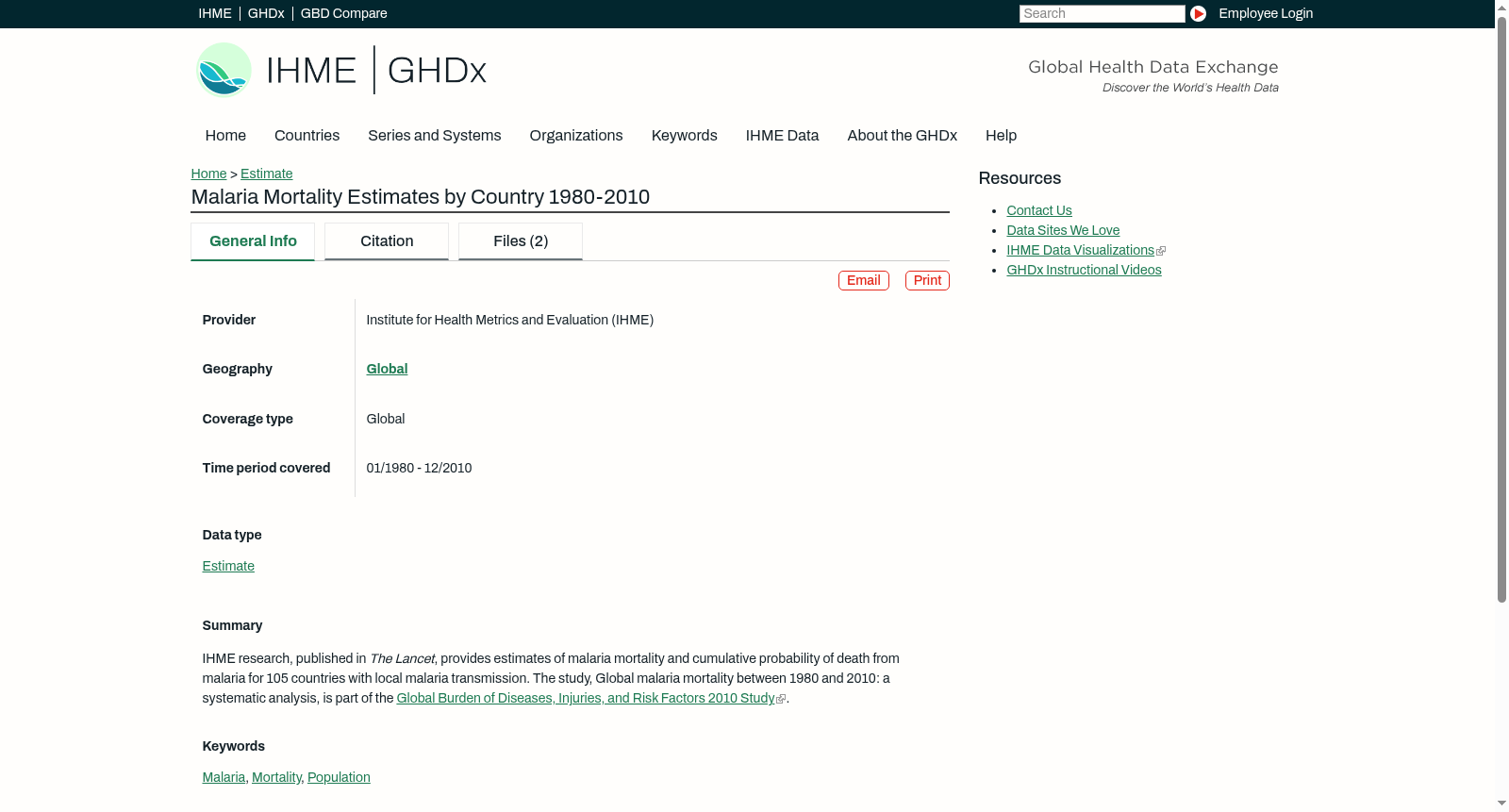Click the Malaria Mortality Estimates page title

click(421, 197)
